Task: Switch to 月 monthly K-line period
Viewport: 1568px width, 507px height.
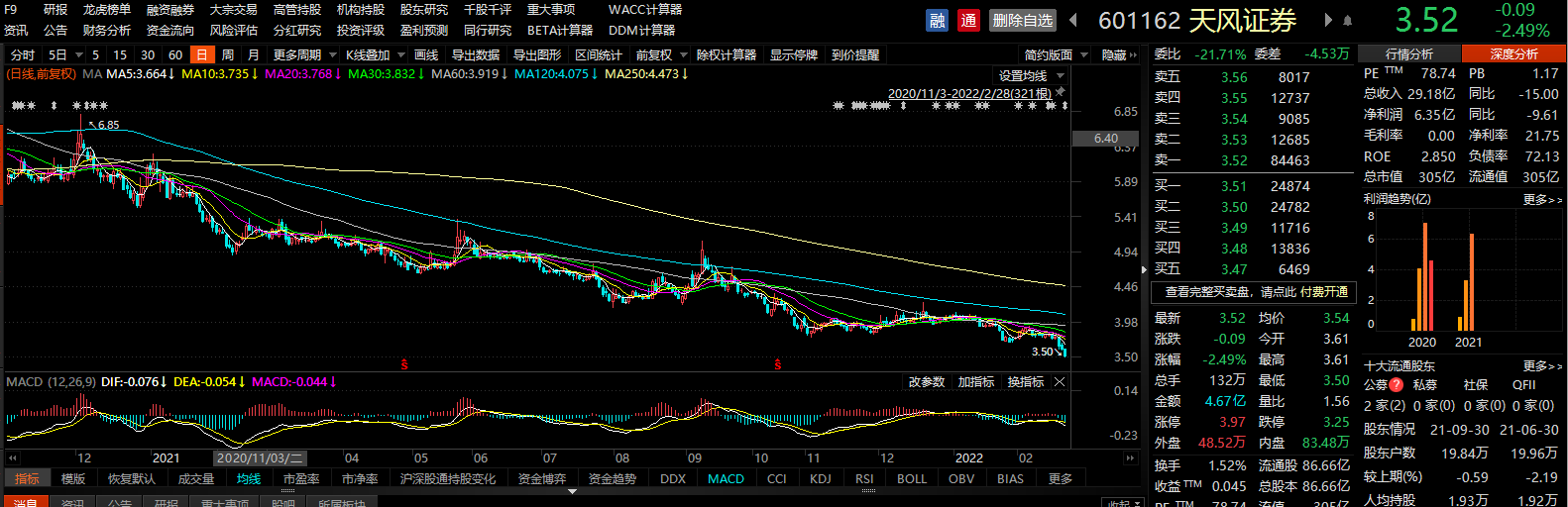Action: pos(254,55)
